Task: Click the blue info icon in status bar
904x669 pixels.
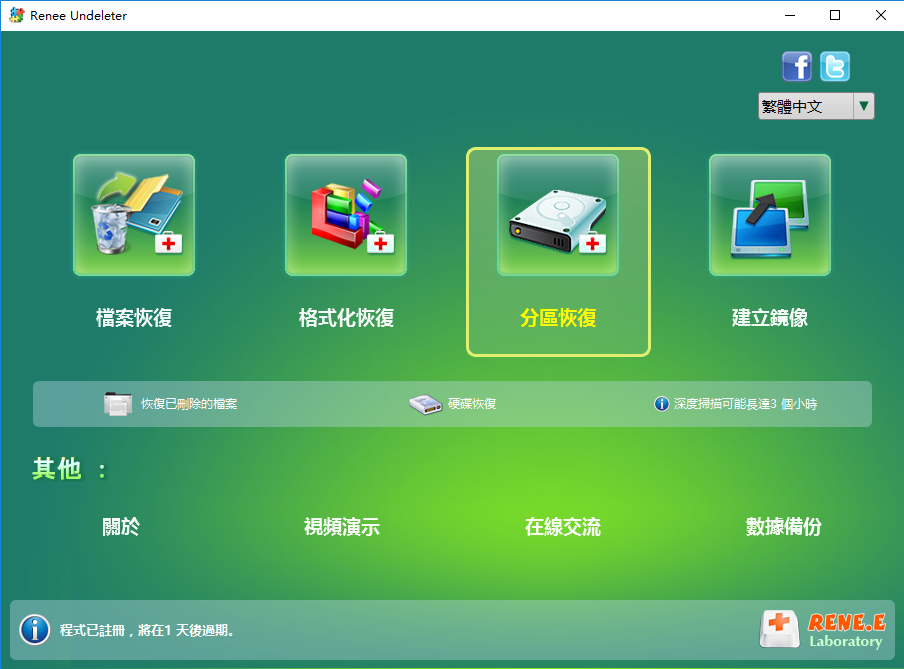Action: click(x=35, y=630)
